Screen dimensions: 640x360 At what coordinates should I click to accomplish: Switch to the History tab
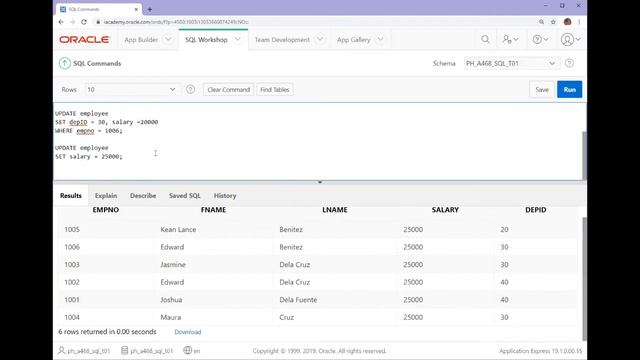[x=225, y=196]
